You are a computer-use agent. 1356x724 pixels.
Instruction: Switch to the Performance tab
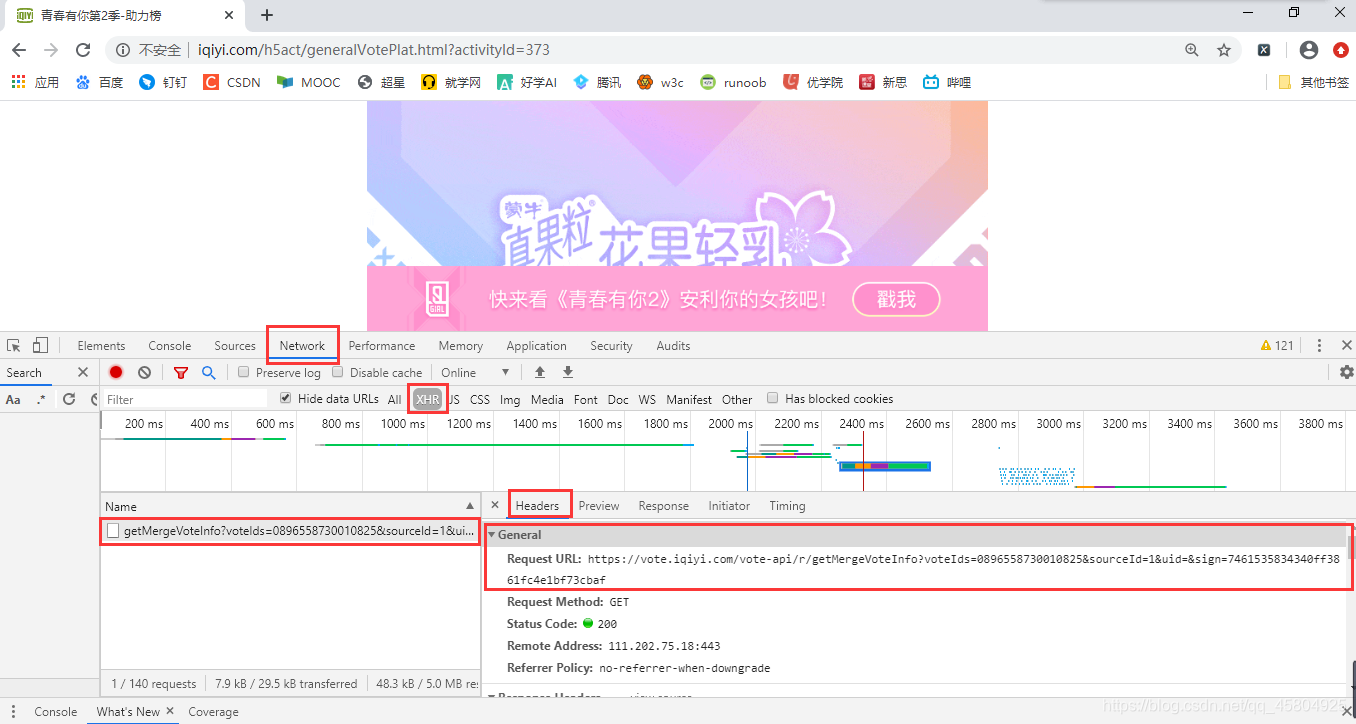382,345
